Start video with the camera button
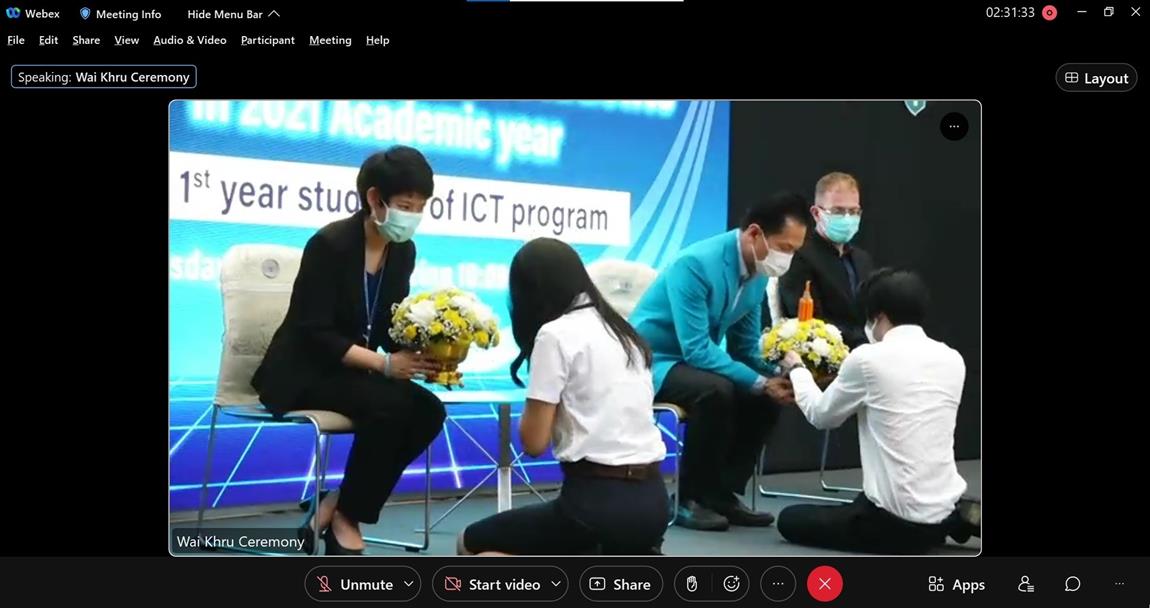This screenshot has width=1150, height=608. pos(491,584)
